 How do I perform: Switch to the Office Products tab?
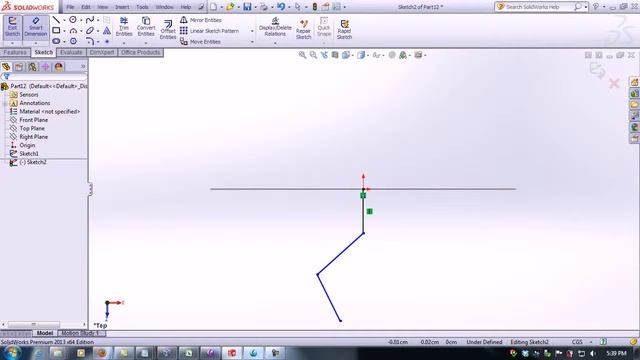click(140, 52)
